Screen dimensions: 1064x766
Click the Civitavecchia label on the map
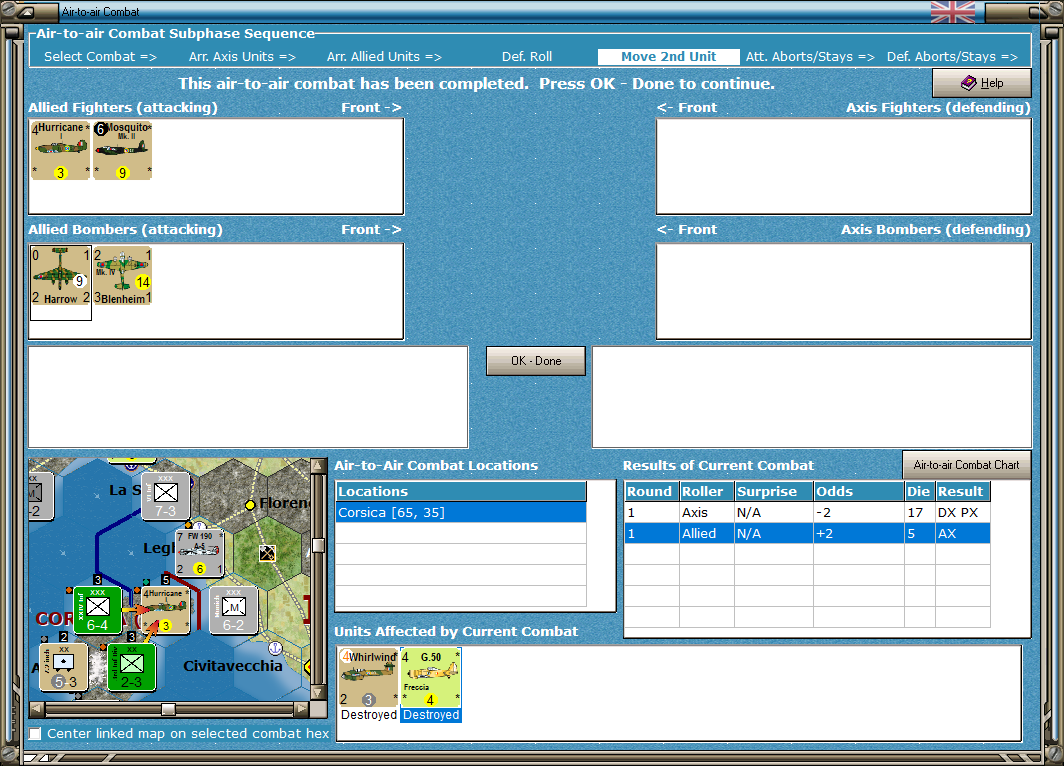click(232, 666)
